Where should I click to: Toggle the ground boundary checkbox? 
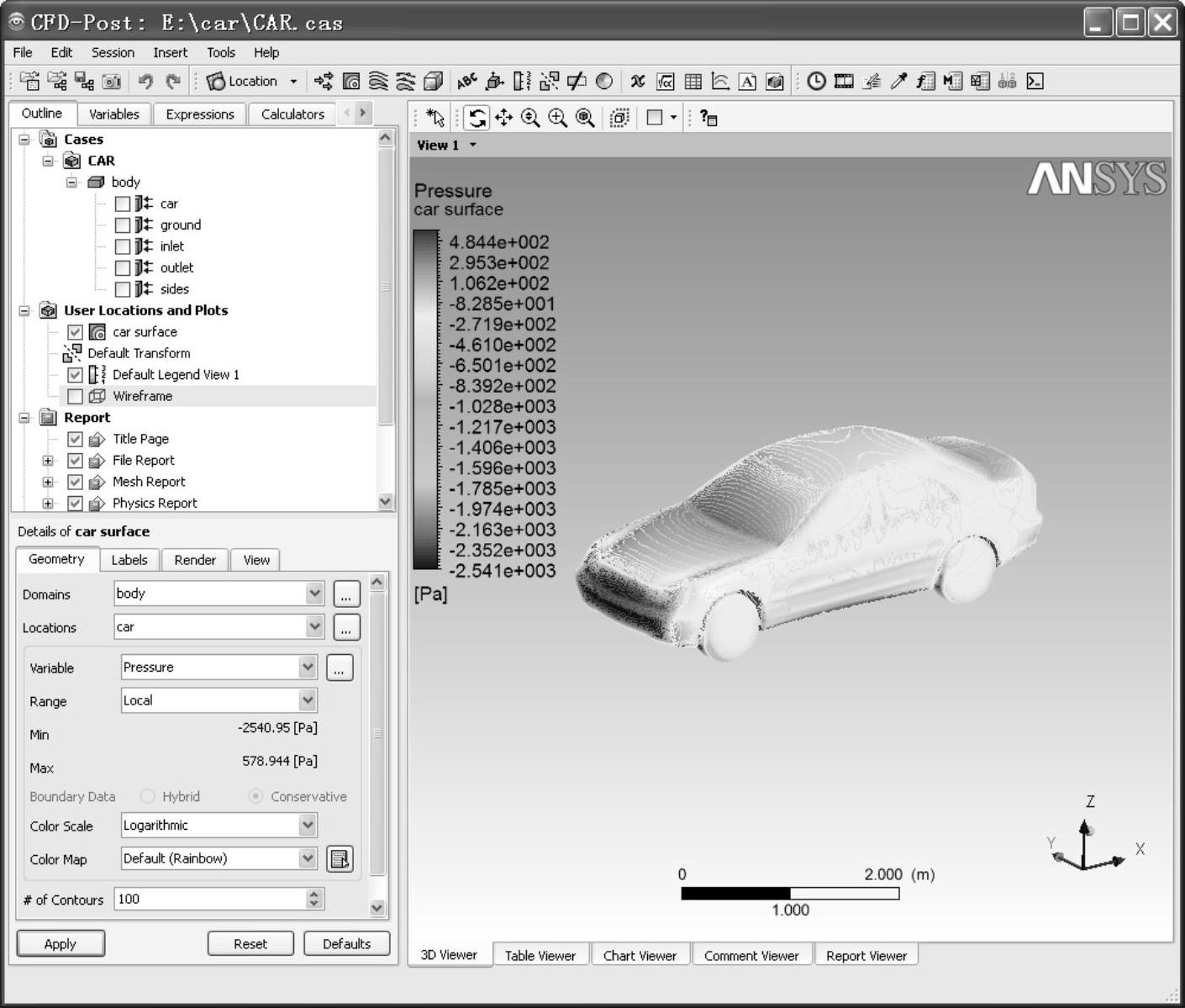(x=123, y=225)
